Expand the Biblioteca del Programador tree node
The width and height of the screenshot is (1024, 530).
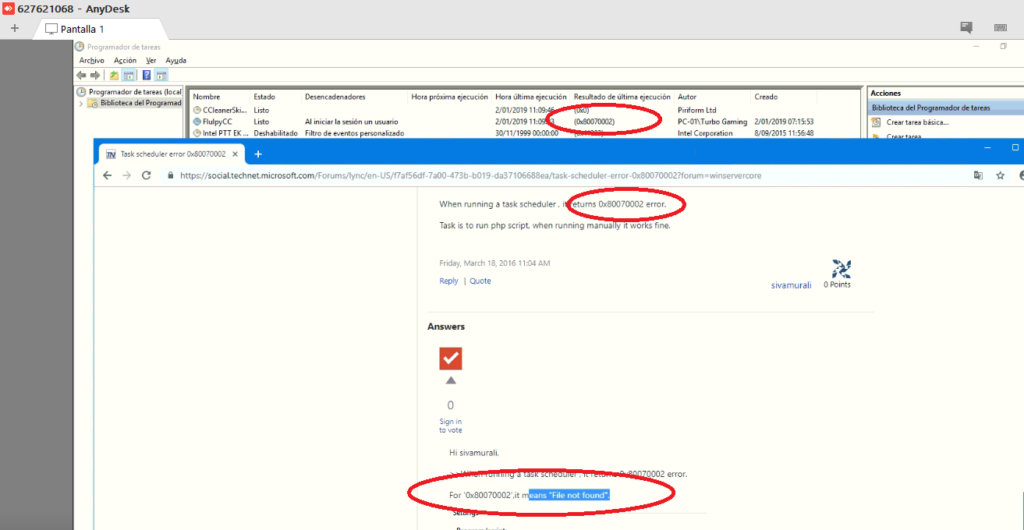pyautogui.click(x=81, y=103)
